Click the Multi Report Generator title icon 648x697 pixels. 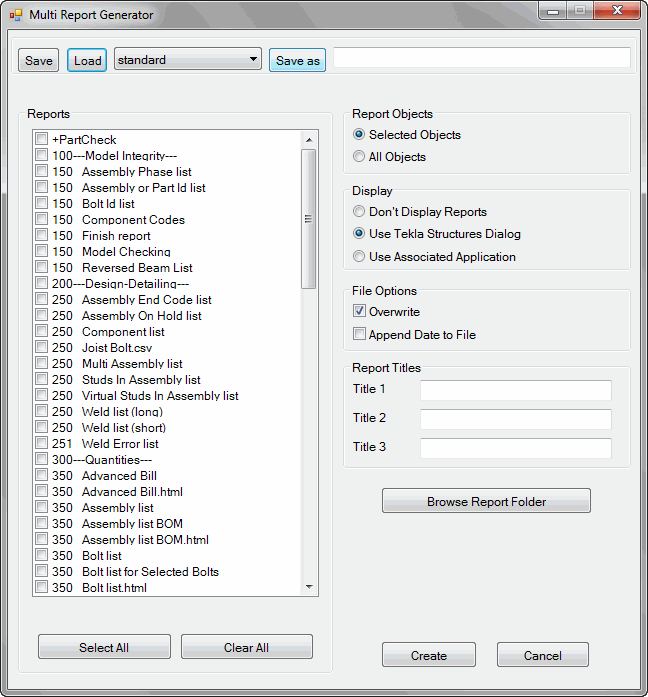click(x=16, y=15)
